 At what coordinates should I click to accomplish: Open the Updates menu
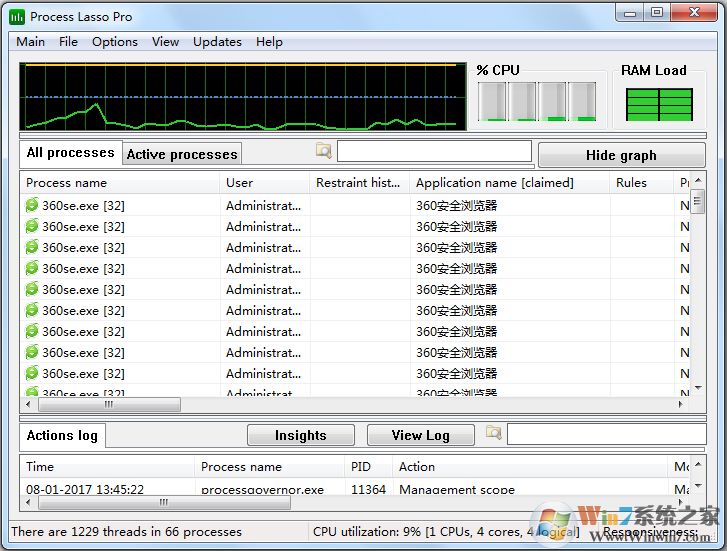tap(217, 42)
